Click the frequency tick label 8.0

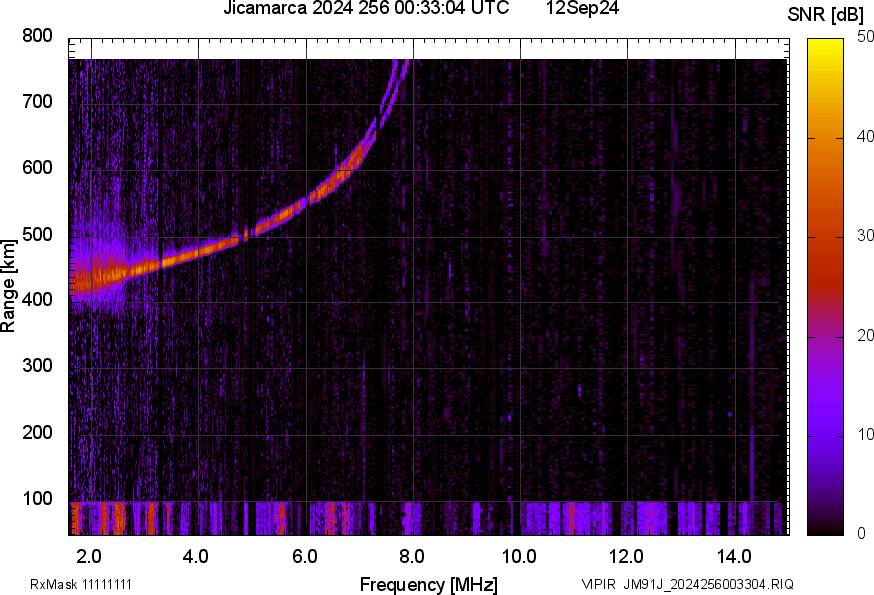point(411,557)
